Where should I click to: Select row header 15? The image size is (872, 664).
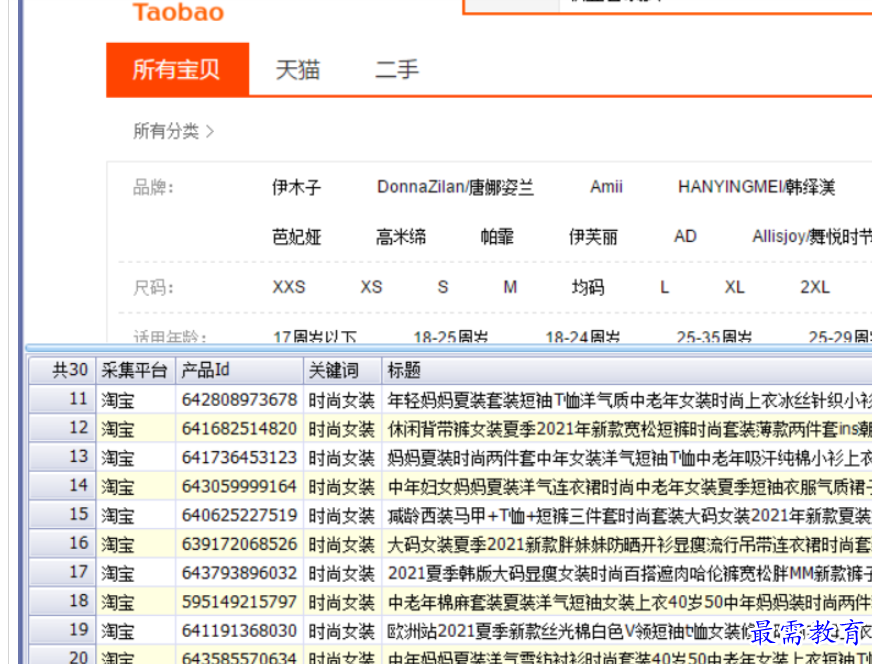62,515
